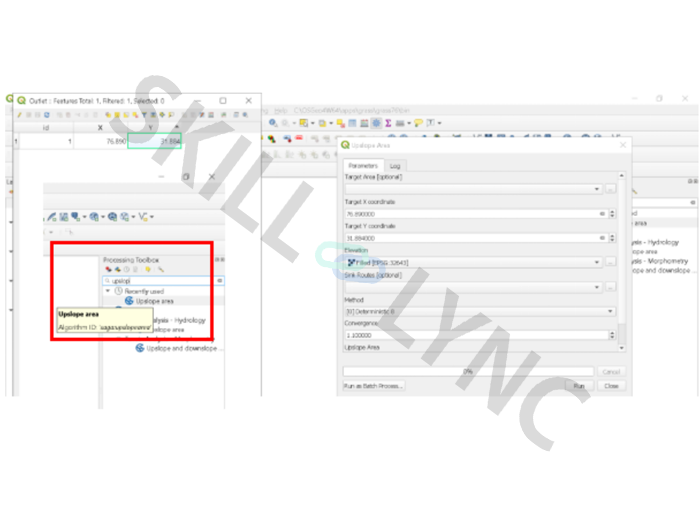
Task: Adjust the Target Y coordinate spinner
Action: point(612,238)
